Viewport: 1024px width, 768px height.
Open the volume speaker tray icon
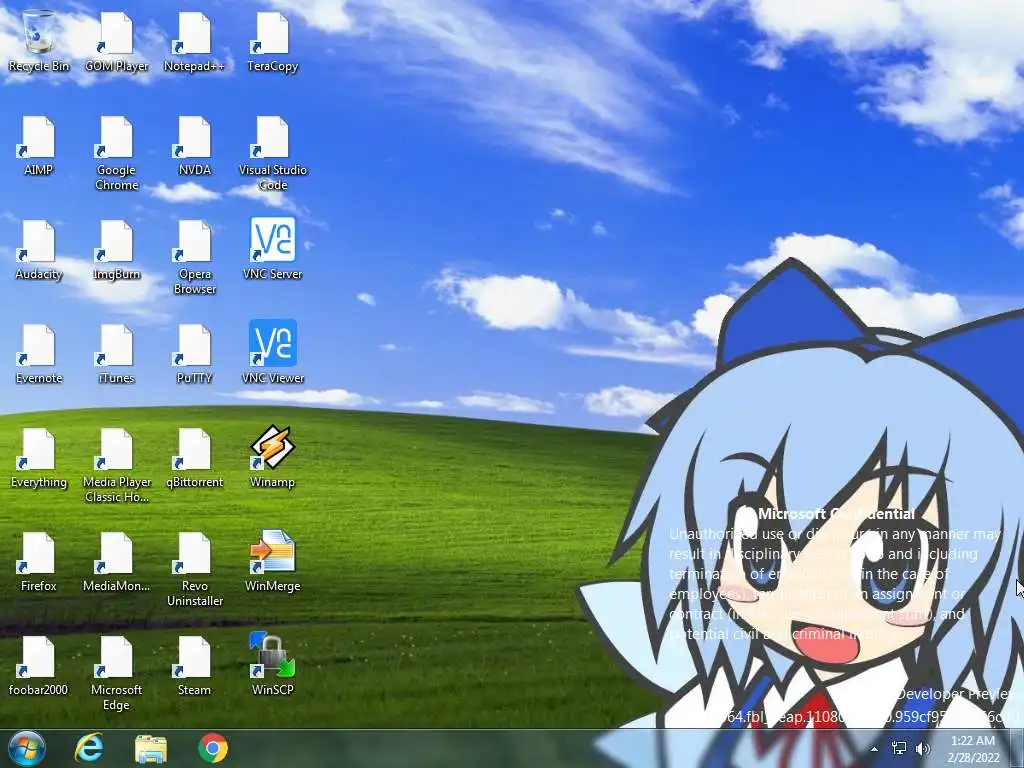pos(923,748)
